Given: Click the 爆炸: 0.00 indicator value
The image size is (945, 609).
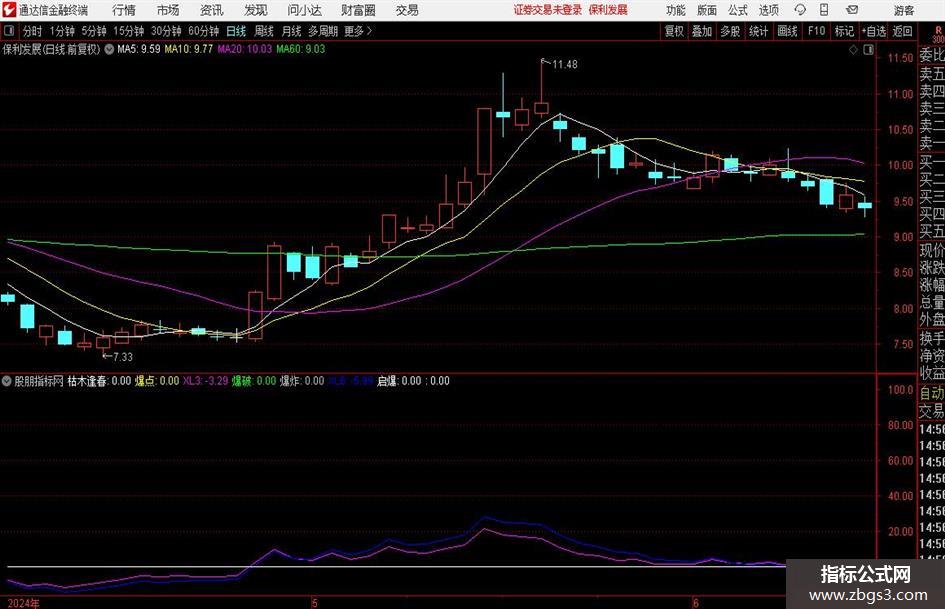Looking at the screenshot, I should coord(302,381).
